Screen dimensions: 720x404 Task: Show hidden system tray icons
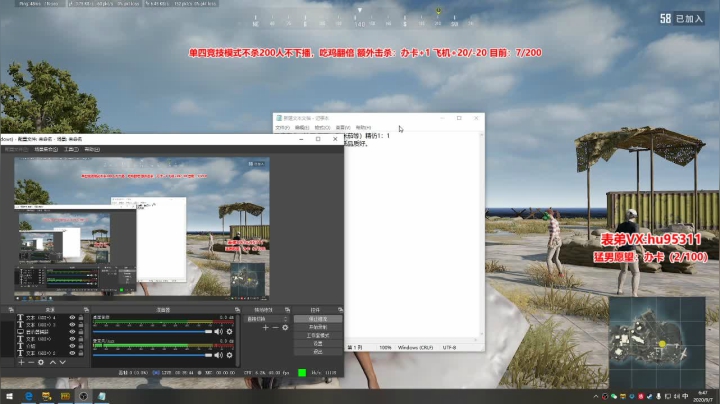click(x=596, y=396)
